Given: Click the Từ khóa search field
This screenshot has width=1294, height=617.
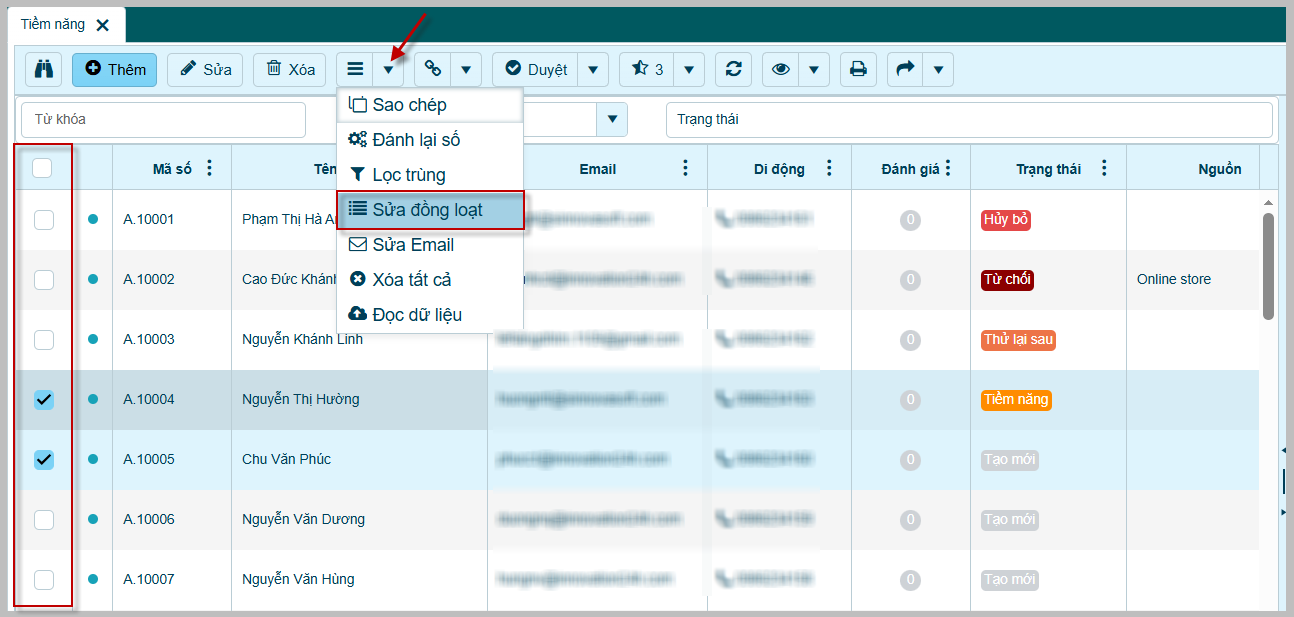Looking at the screenshot, I should (x=163, y=119).
